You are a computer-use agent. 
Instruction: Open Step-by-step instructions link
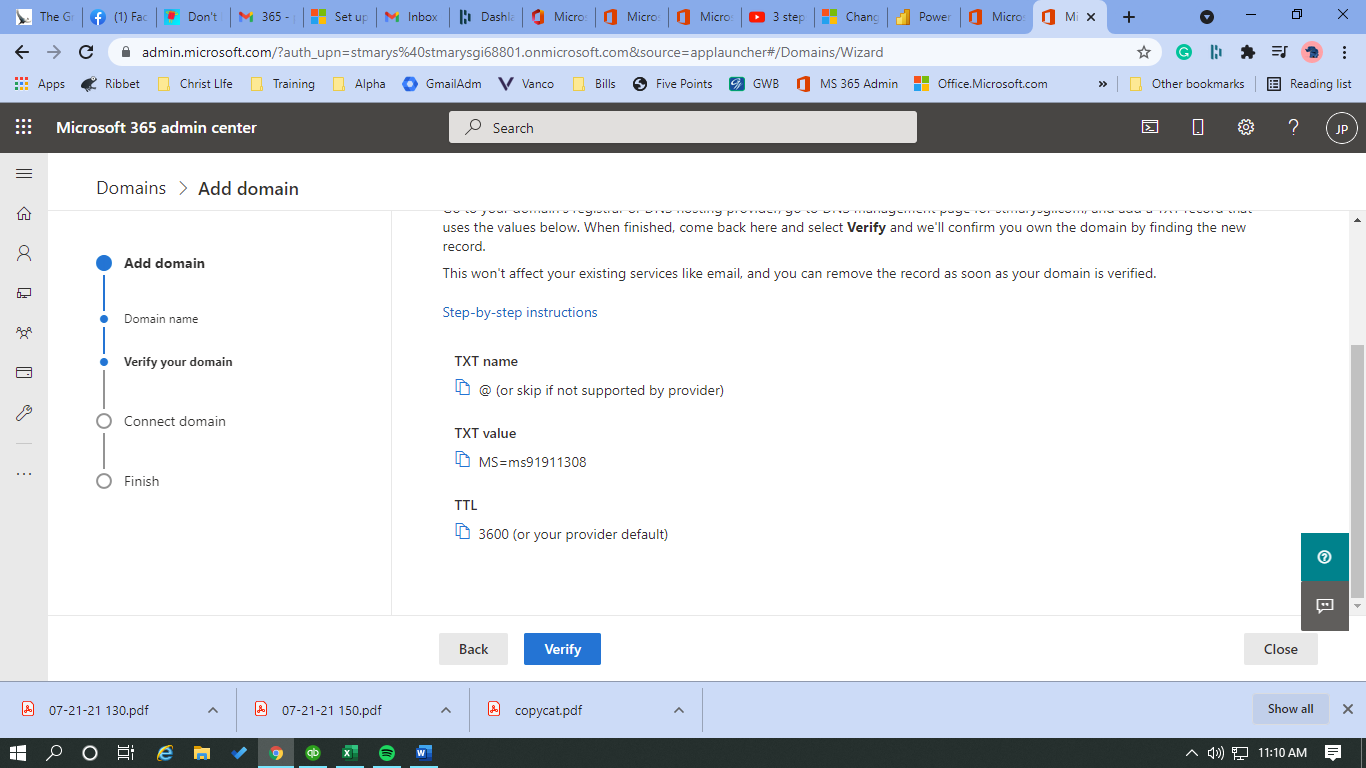click(x=520, y=312)
